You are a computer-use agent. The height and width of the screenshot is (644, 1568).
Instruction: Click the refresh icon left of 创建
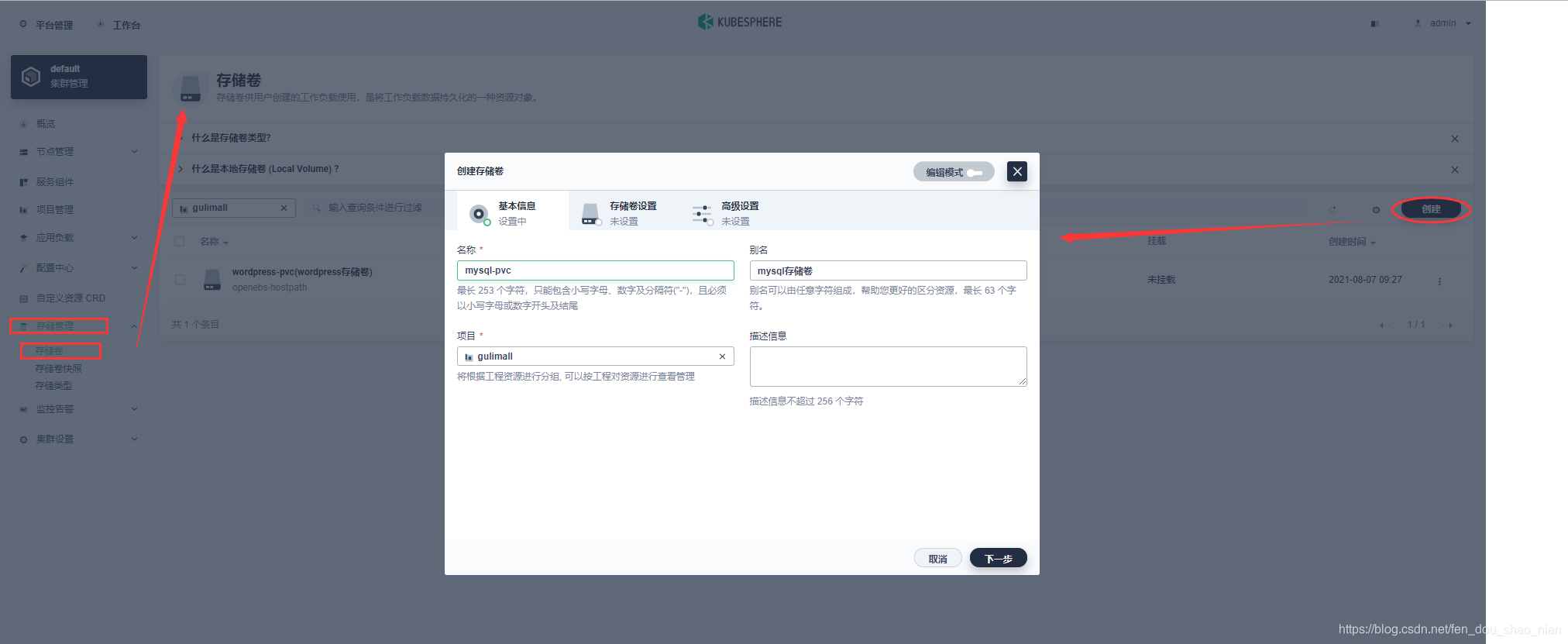point(1333,209)
